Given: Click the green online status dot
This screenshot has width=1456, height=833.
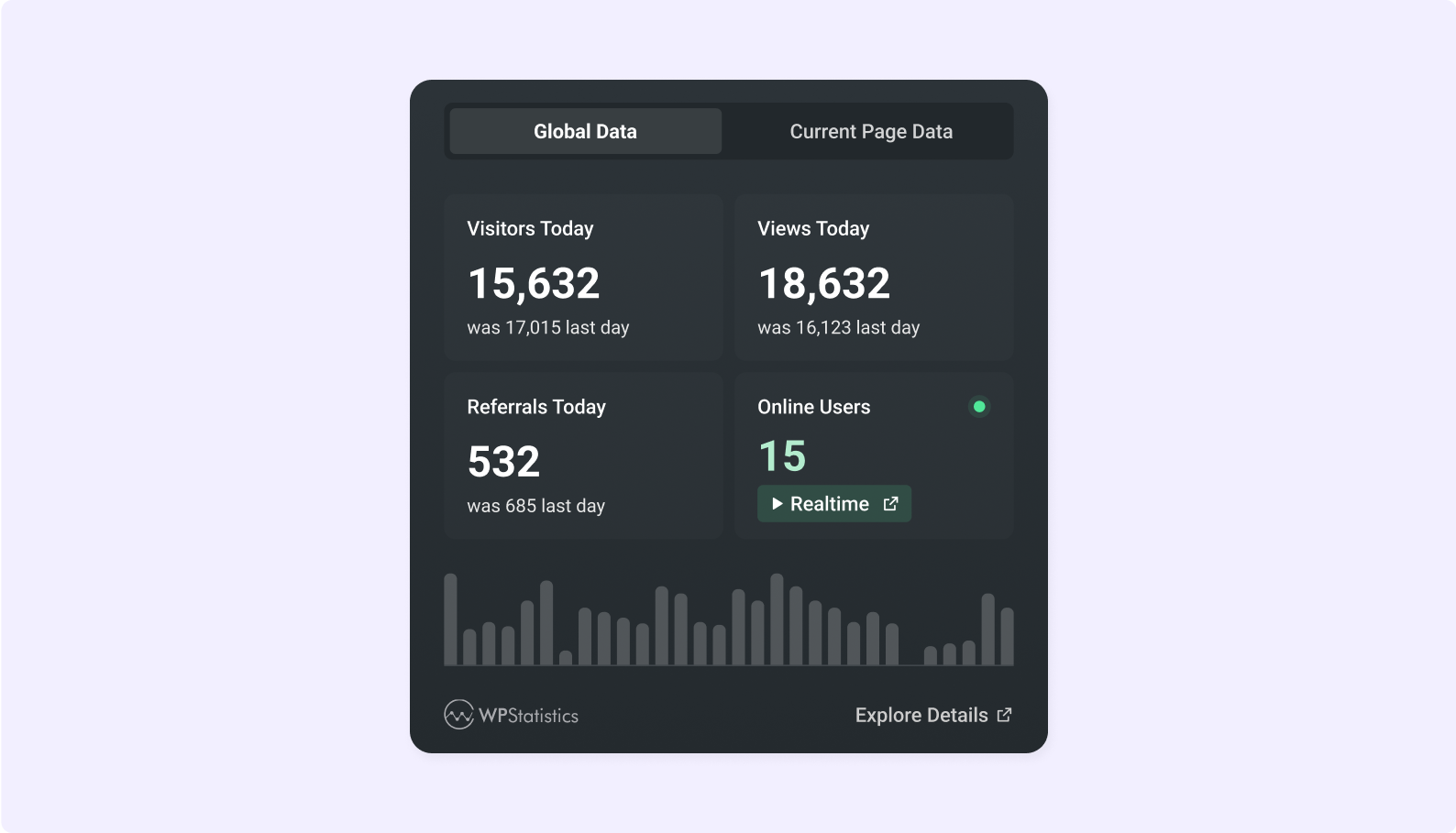Looking at the screenshot, I should (979, 406).
